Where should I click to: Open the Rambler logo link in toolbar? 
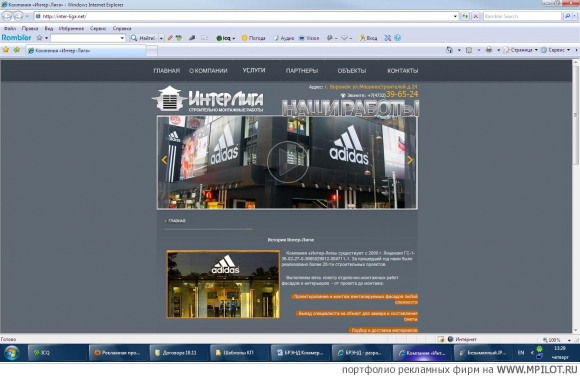[16, 38]
